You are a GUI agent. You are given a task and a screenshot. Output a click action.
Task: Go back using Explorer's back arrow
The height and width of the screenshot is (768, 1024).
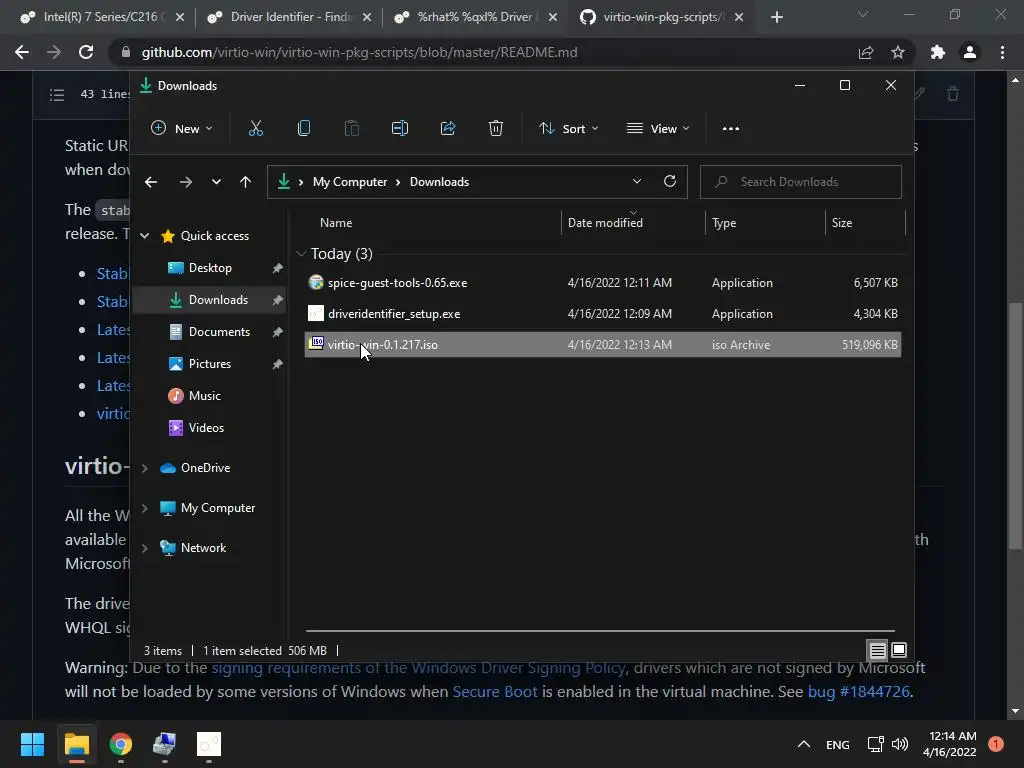[151, 182]
